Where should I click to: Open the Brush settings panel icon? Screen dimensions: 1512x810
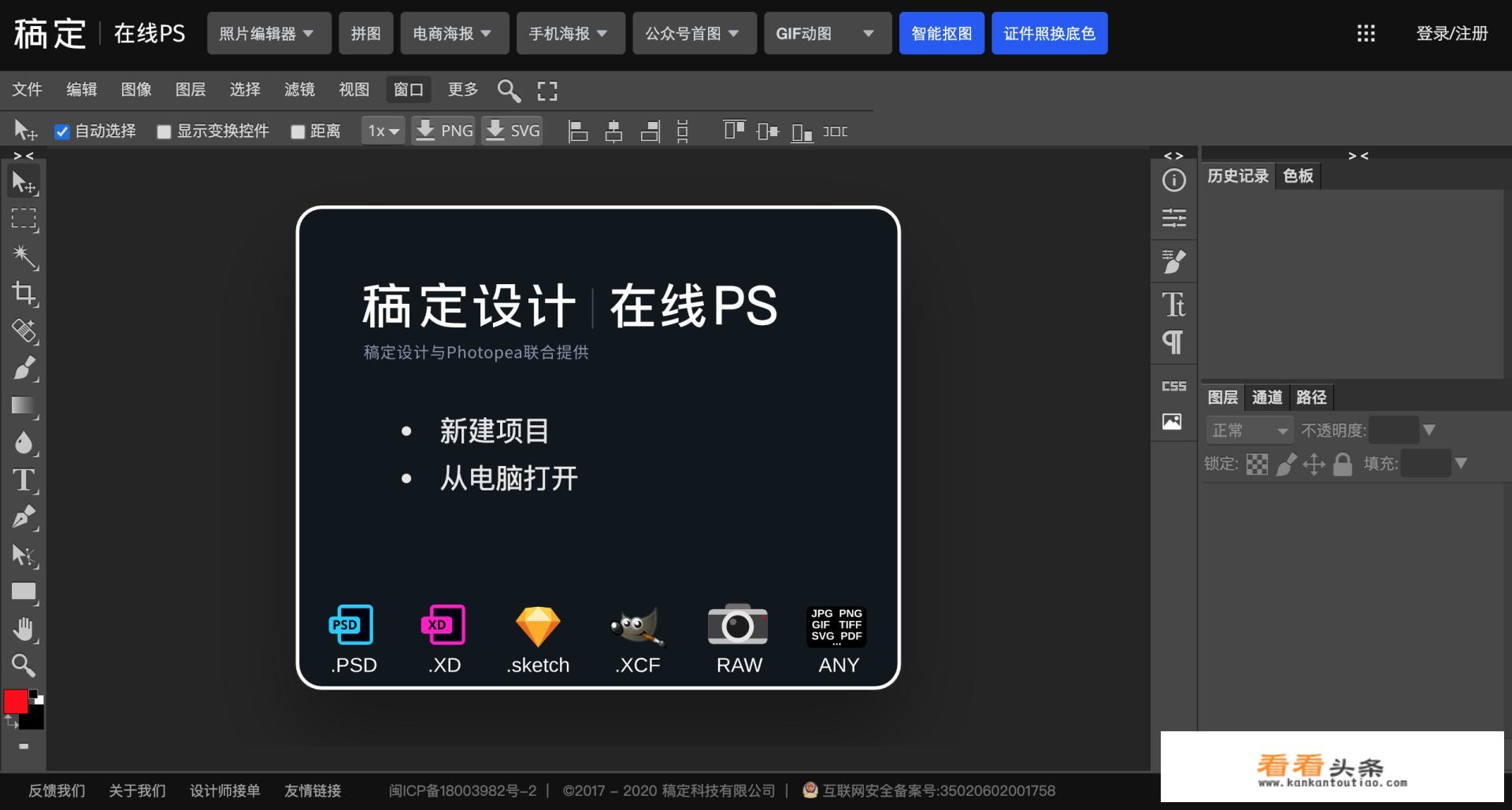(1173, 261)
